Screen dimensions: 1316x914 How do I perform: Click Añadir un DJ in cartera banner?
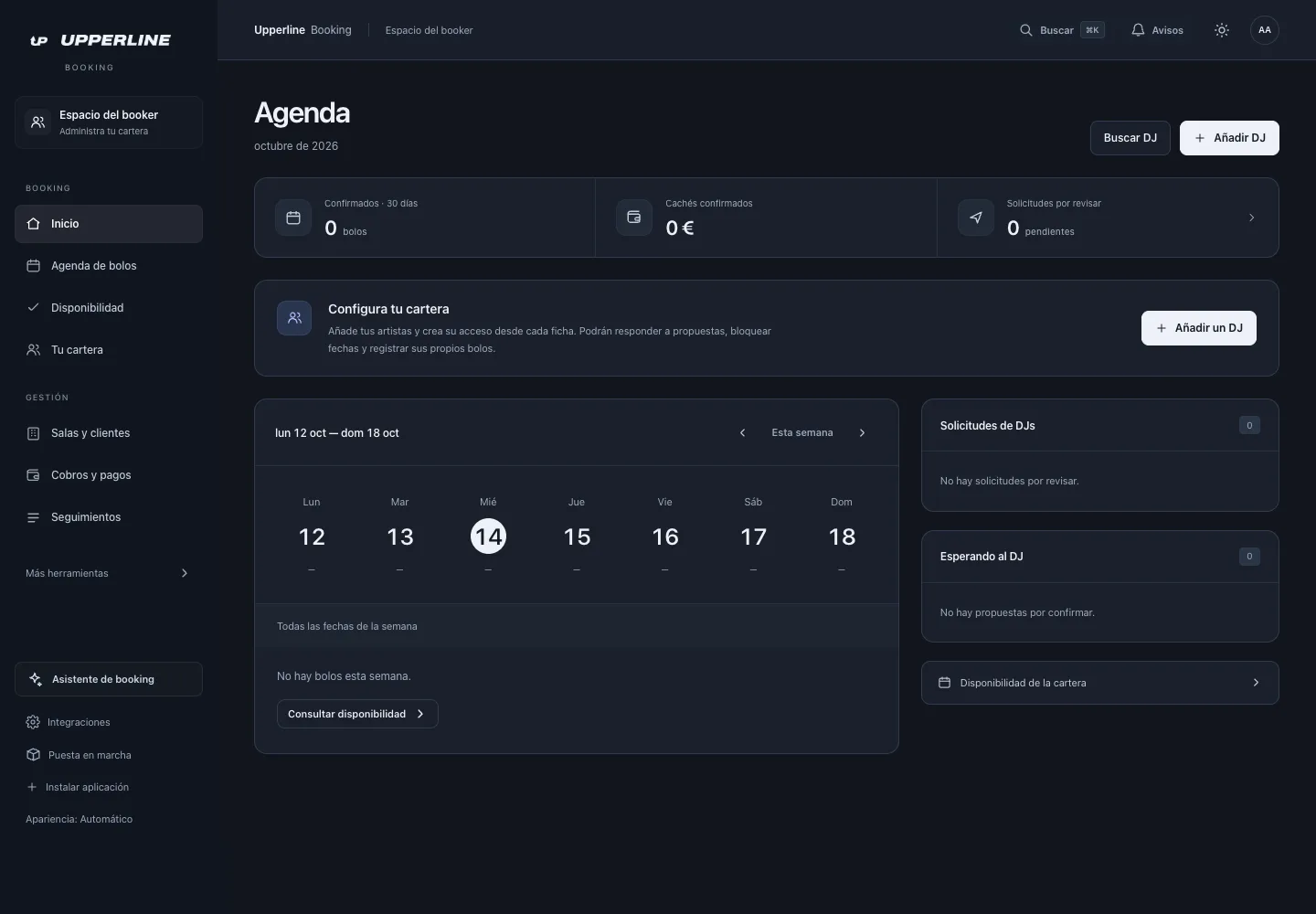tap(1199, 328)
